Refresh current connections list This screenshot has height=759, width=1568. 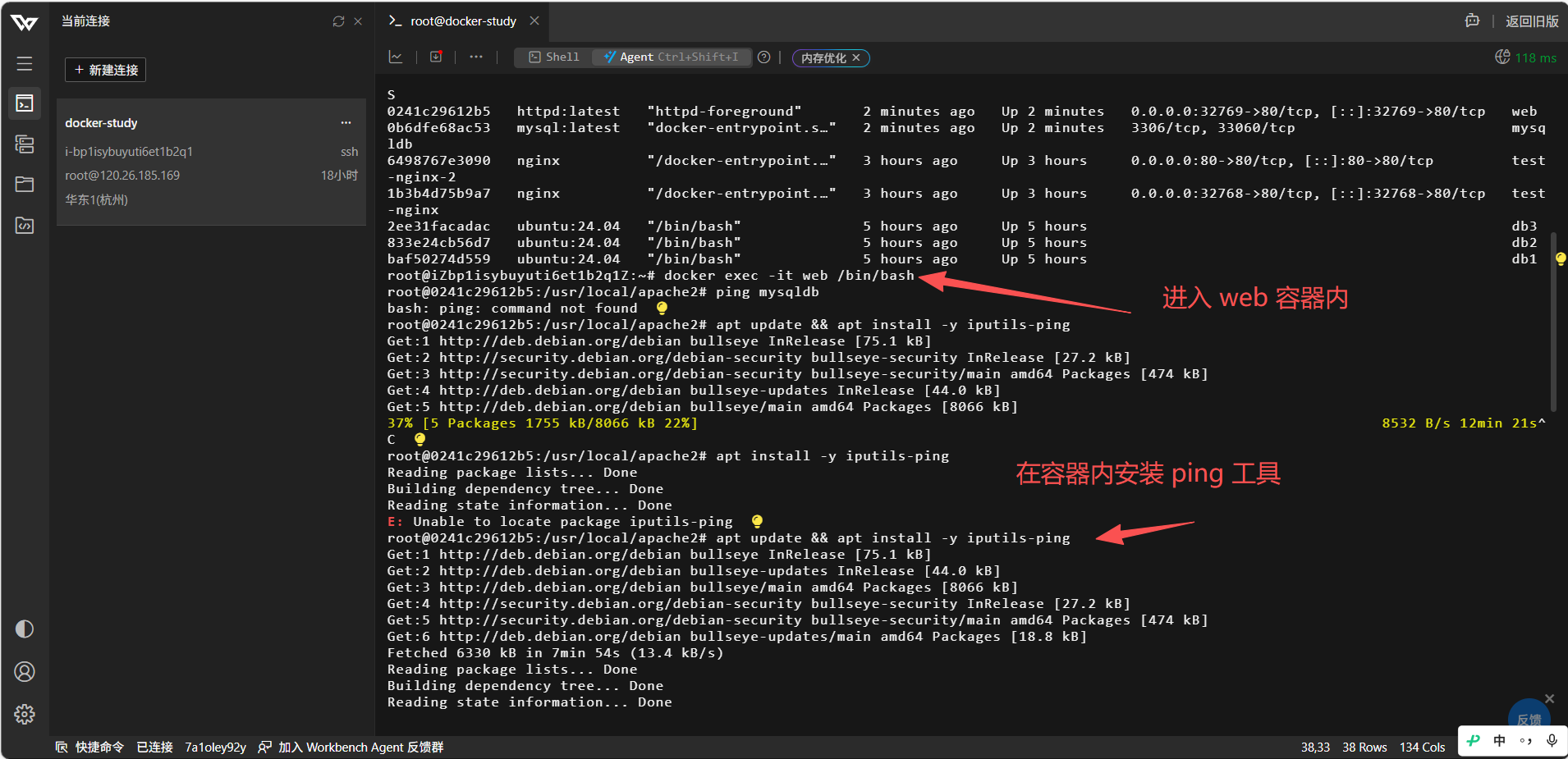tap(338, 21)
